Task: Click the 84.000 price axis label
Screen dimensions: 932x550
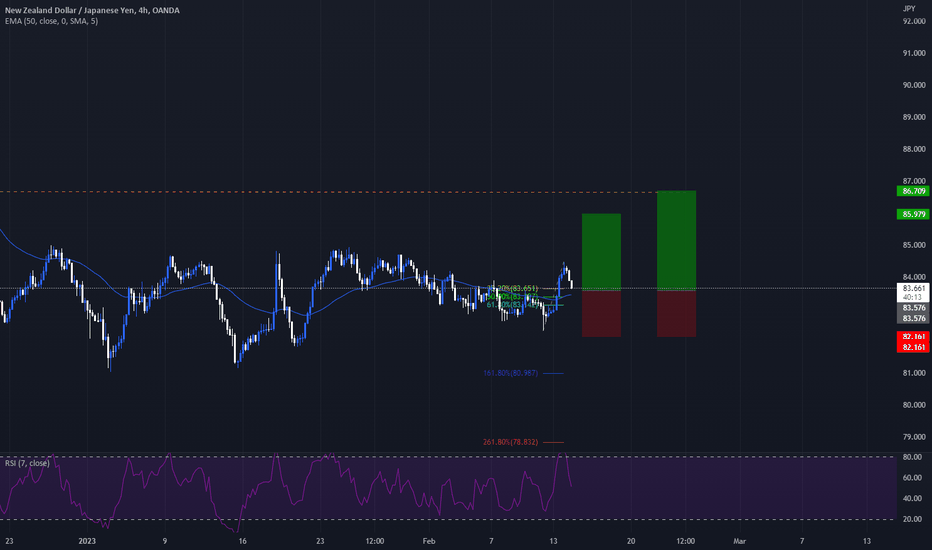Action: pos(914,277)
